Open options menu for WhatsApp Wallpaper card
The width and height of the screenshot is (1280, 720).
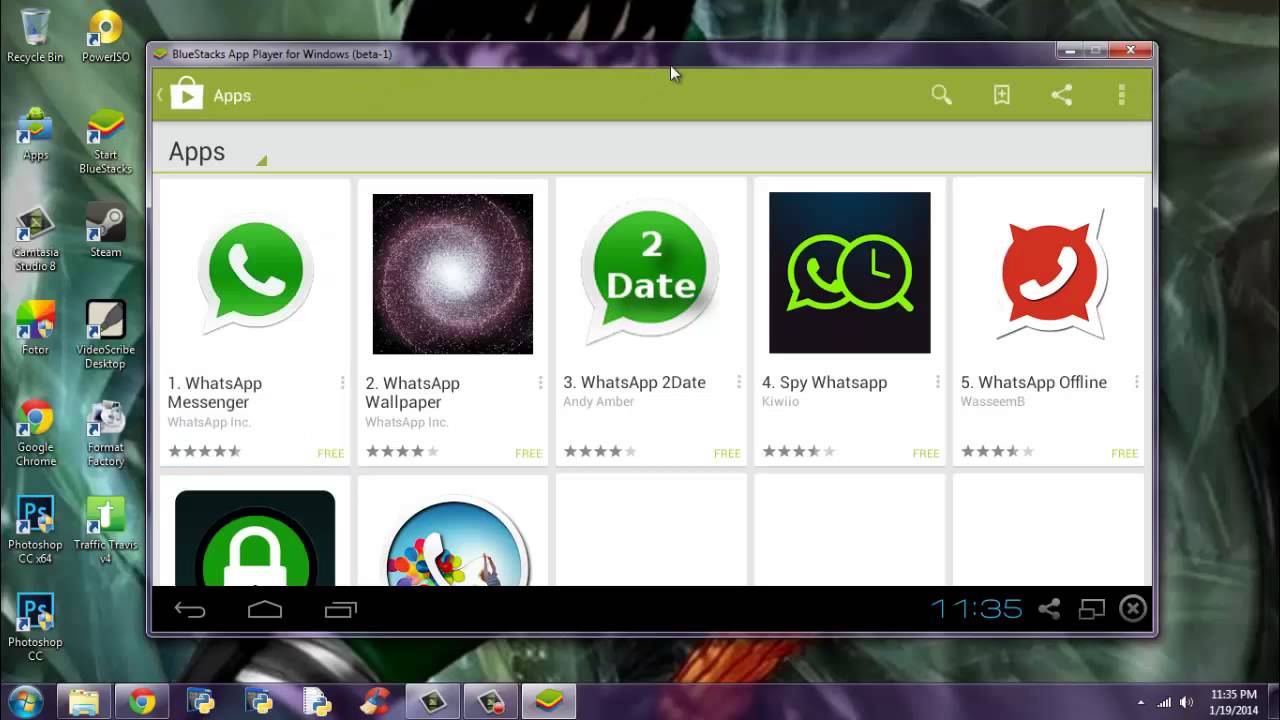pos(540,383)
